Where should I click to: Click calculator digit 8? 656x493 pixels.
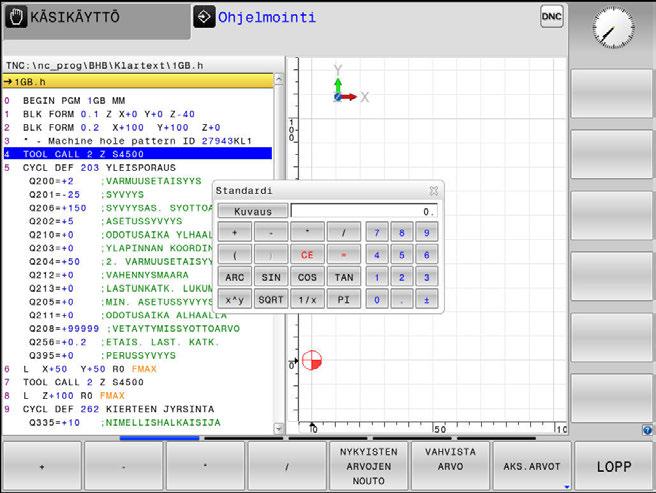pos(402,232)
